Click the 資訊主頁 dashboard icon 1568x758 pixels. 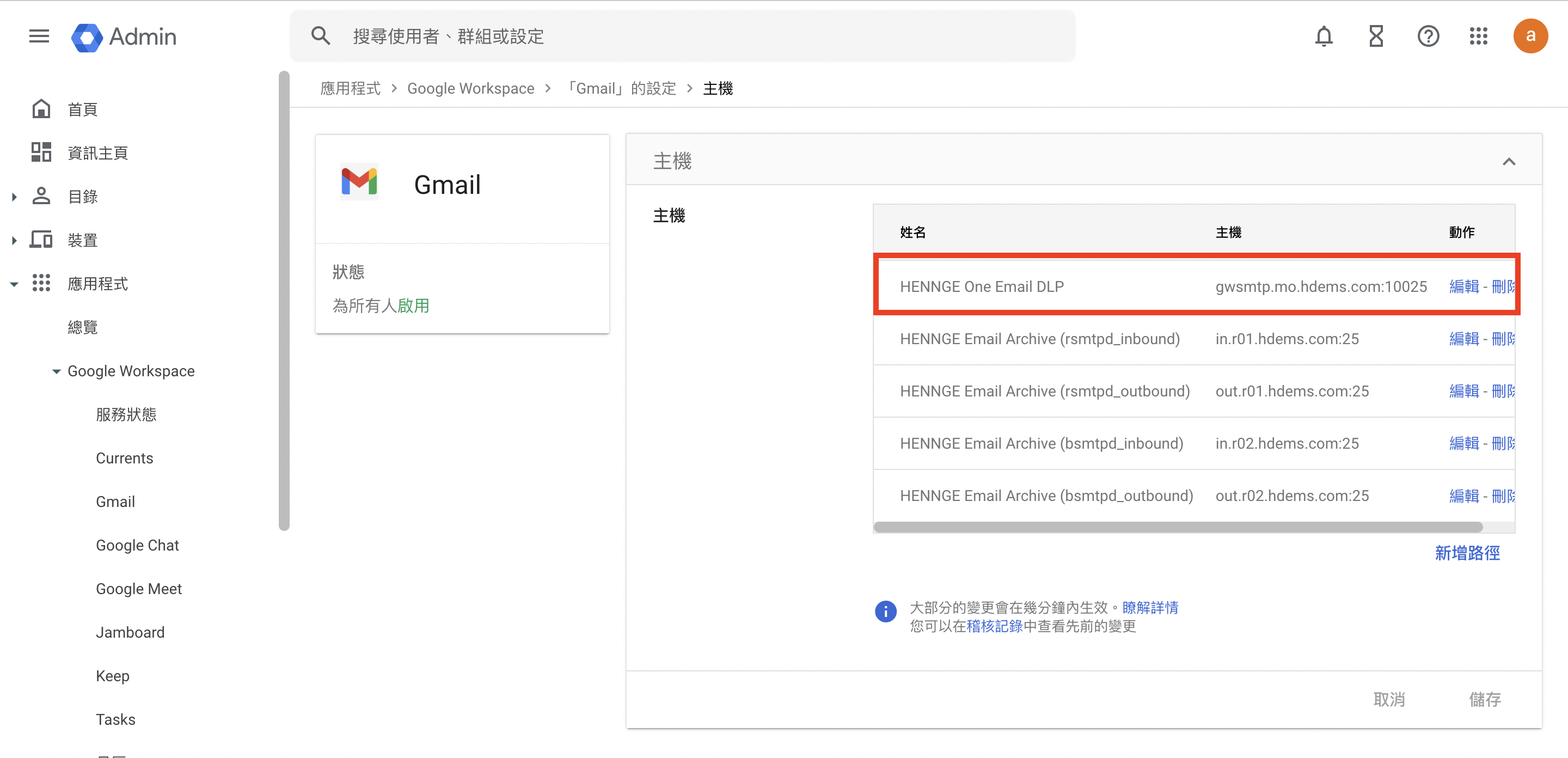click(x=41, y=152)
